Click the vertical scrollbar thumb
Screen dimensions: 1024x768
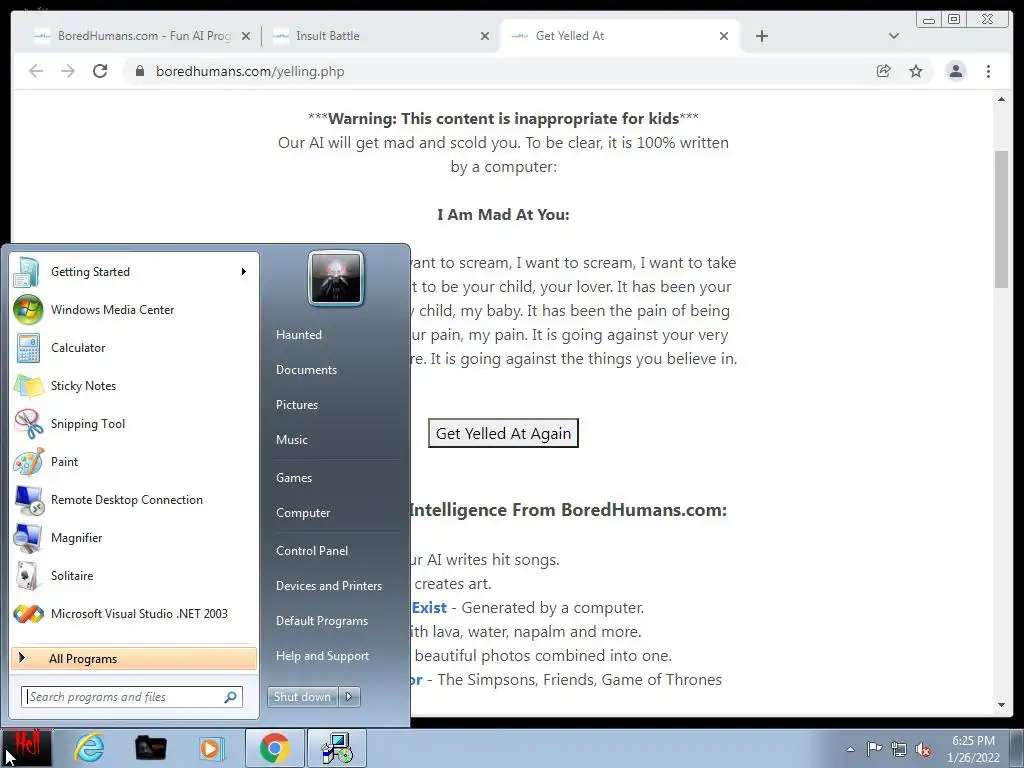coord(1001,219)
